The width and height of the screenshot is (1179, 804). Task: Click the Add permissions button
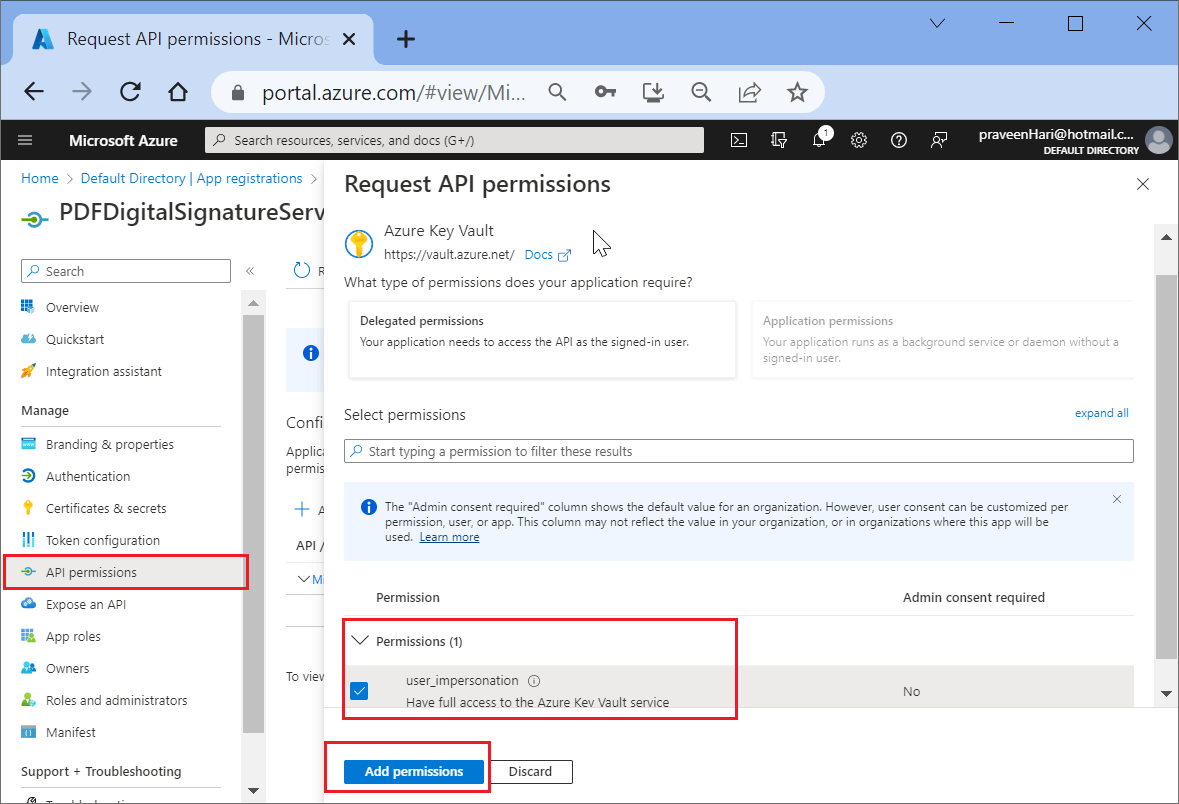[x=414, y=772]
